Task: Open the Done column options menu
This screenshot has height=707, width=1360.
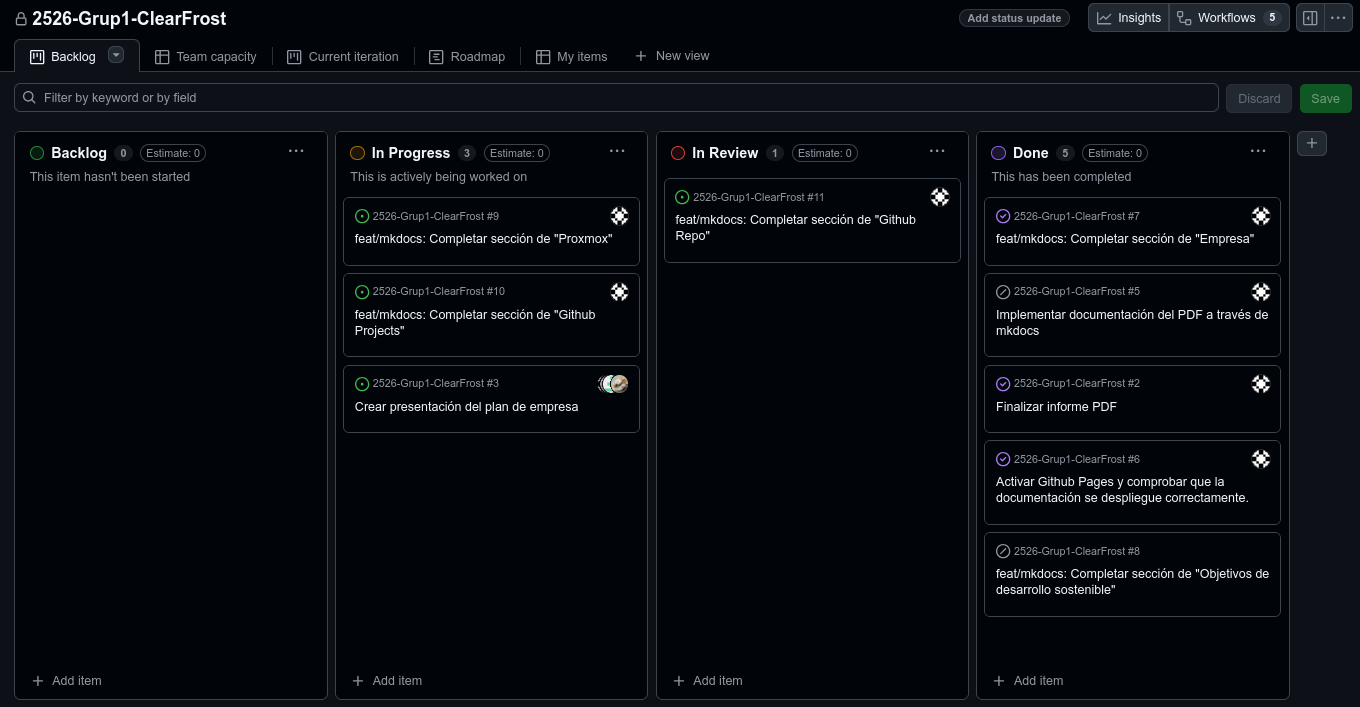Action: (x=1258, y=151)
